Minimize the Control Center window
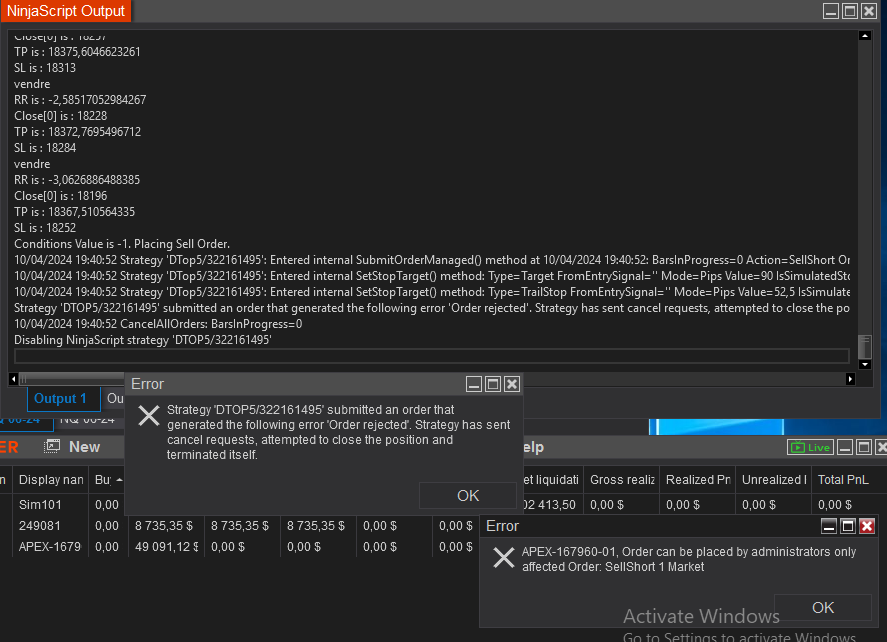 tap(845, 447)
